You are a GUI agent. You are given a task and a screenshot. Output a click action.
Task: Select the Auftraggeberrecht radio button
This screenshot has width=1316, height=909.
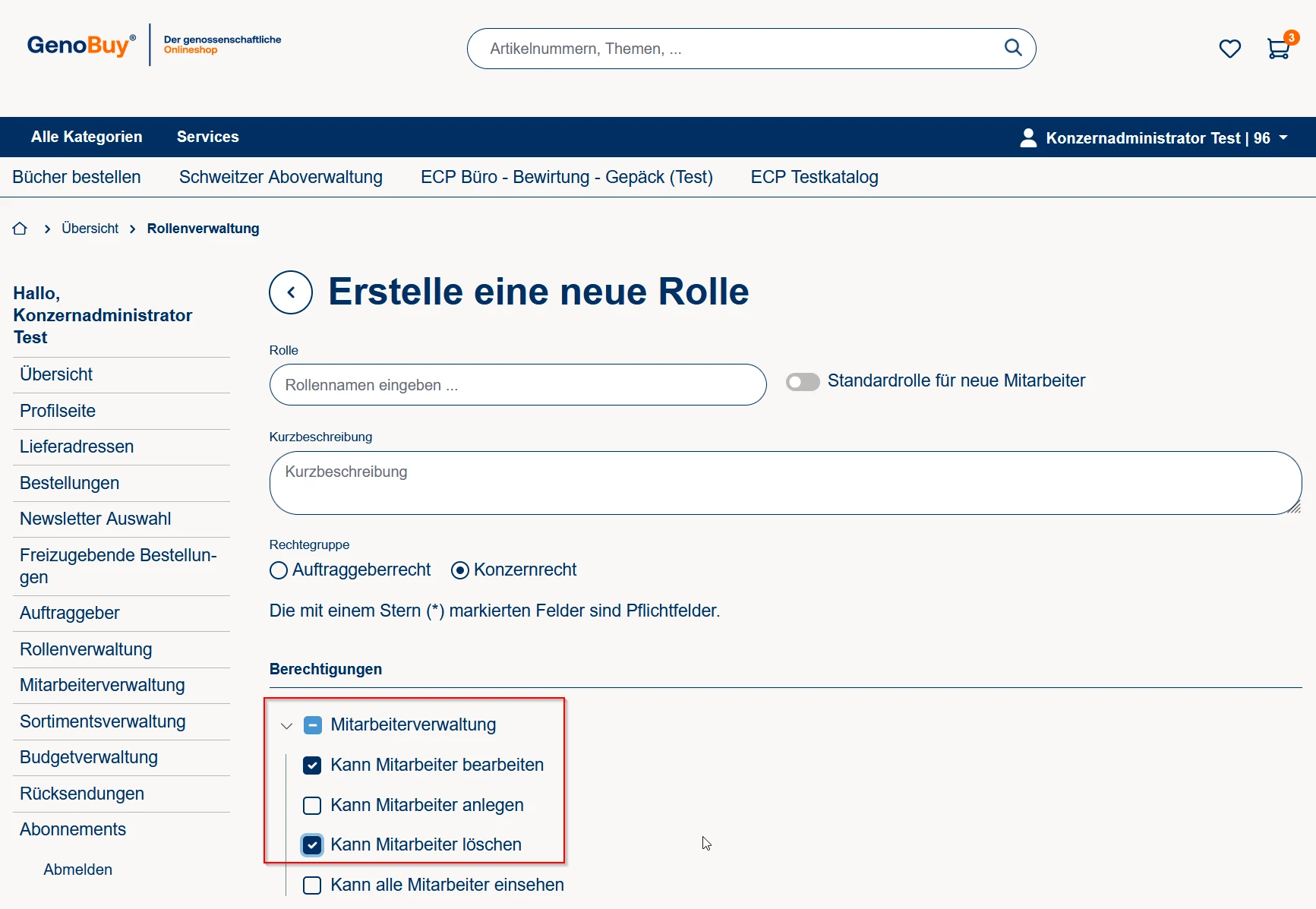pyautogui.click(x=279, y=570)
